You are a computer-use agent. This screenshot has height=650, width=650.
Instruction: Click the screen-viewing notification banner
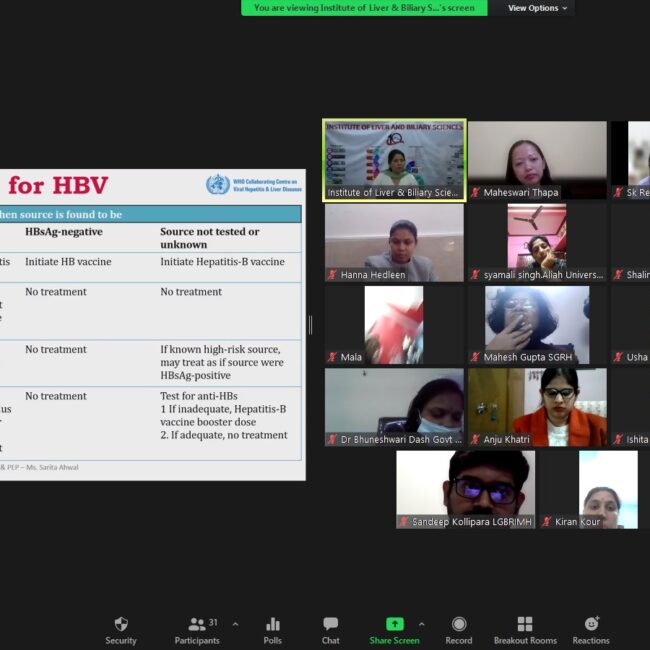click(x=364, y=8)
